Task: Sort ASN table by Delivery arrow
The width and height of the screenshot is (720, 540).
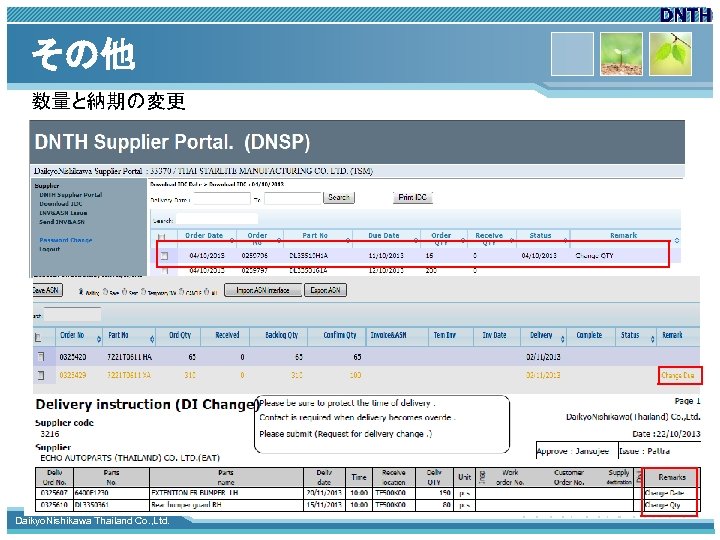Action: (x=562, y=339)
